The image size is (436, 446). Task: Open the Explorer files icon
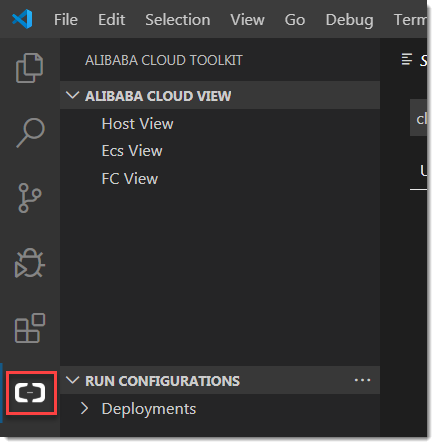point(30,68)
